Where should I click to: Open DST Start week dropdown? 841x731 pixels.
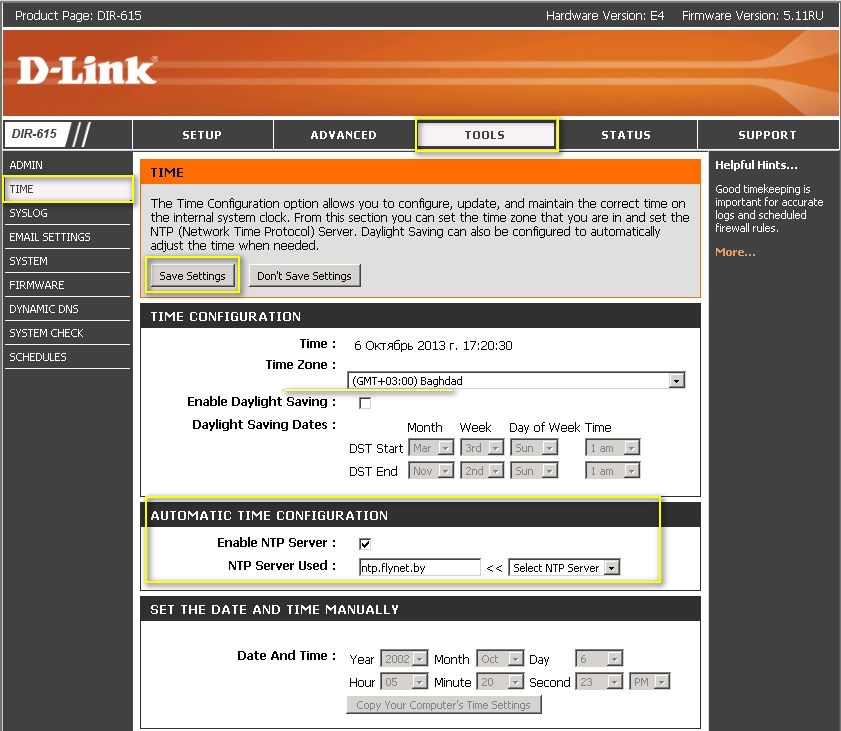click(x=482, y=448)
